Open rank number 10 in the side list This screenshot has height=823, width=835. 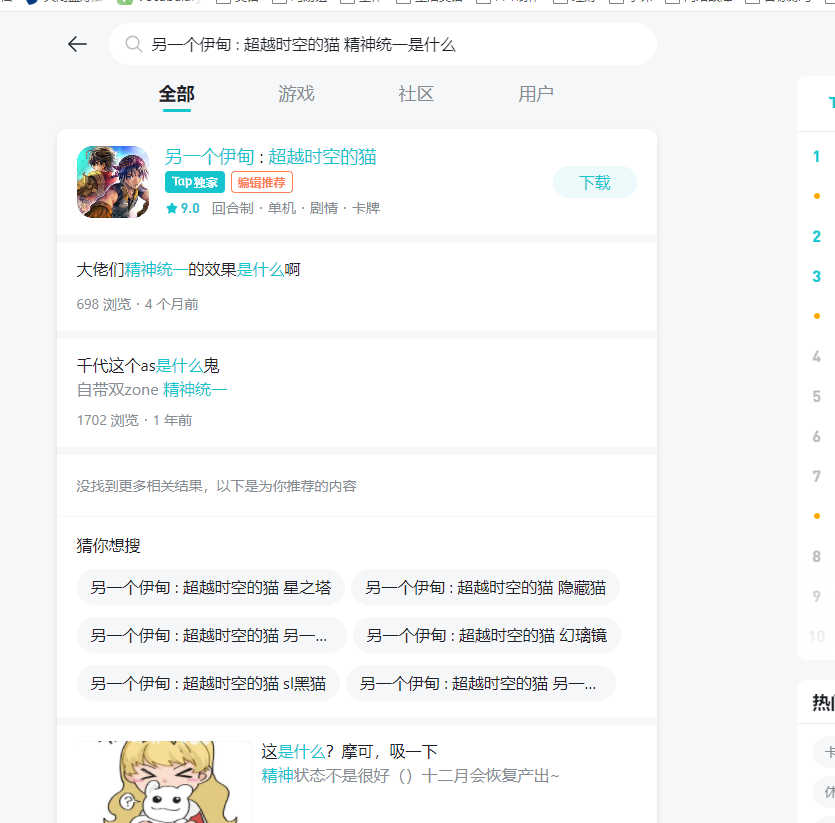[x=816, y=636]
